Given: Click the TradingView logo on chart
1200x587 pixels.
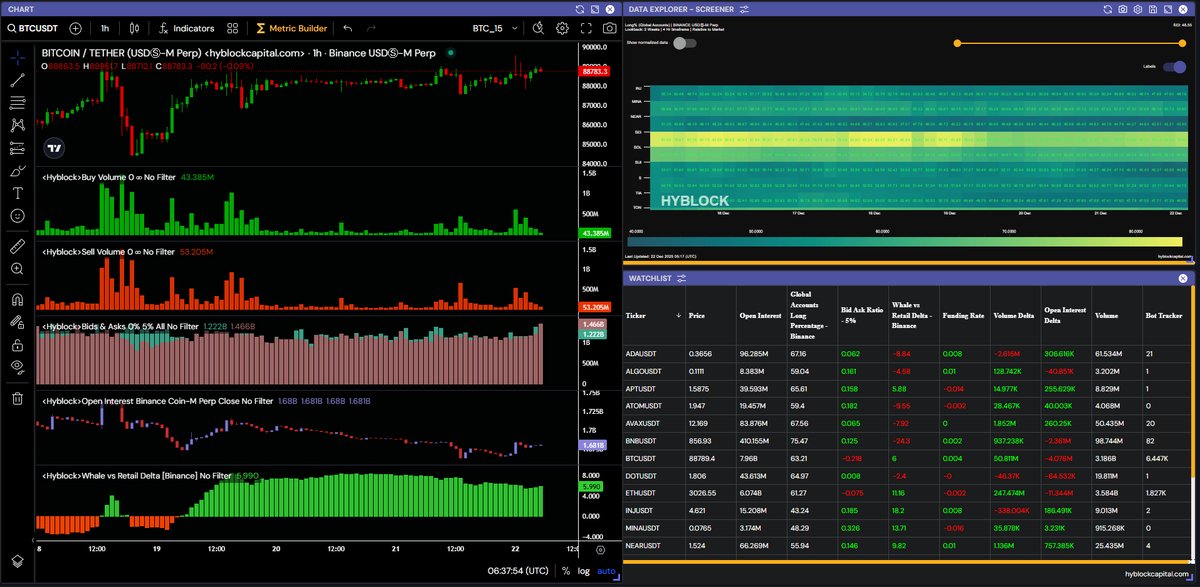Looking at the screenshot, I should [55, 147].
